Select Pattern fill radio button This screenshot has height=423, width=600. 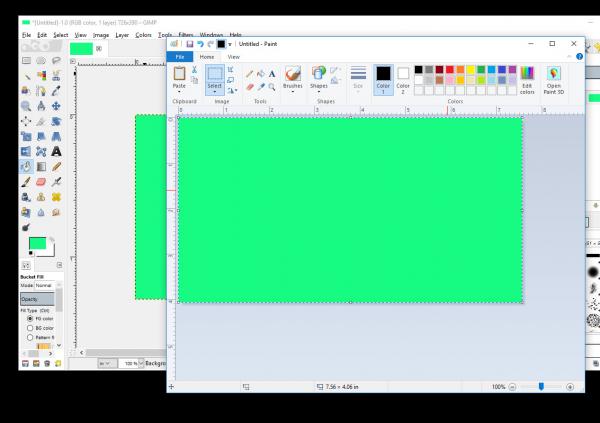(x=30, y=338)
